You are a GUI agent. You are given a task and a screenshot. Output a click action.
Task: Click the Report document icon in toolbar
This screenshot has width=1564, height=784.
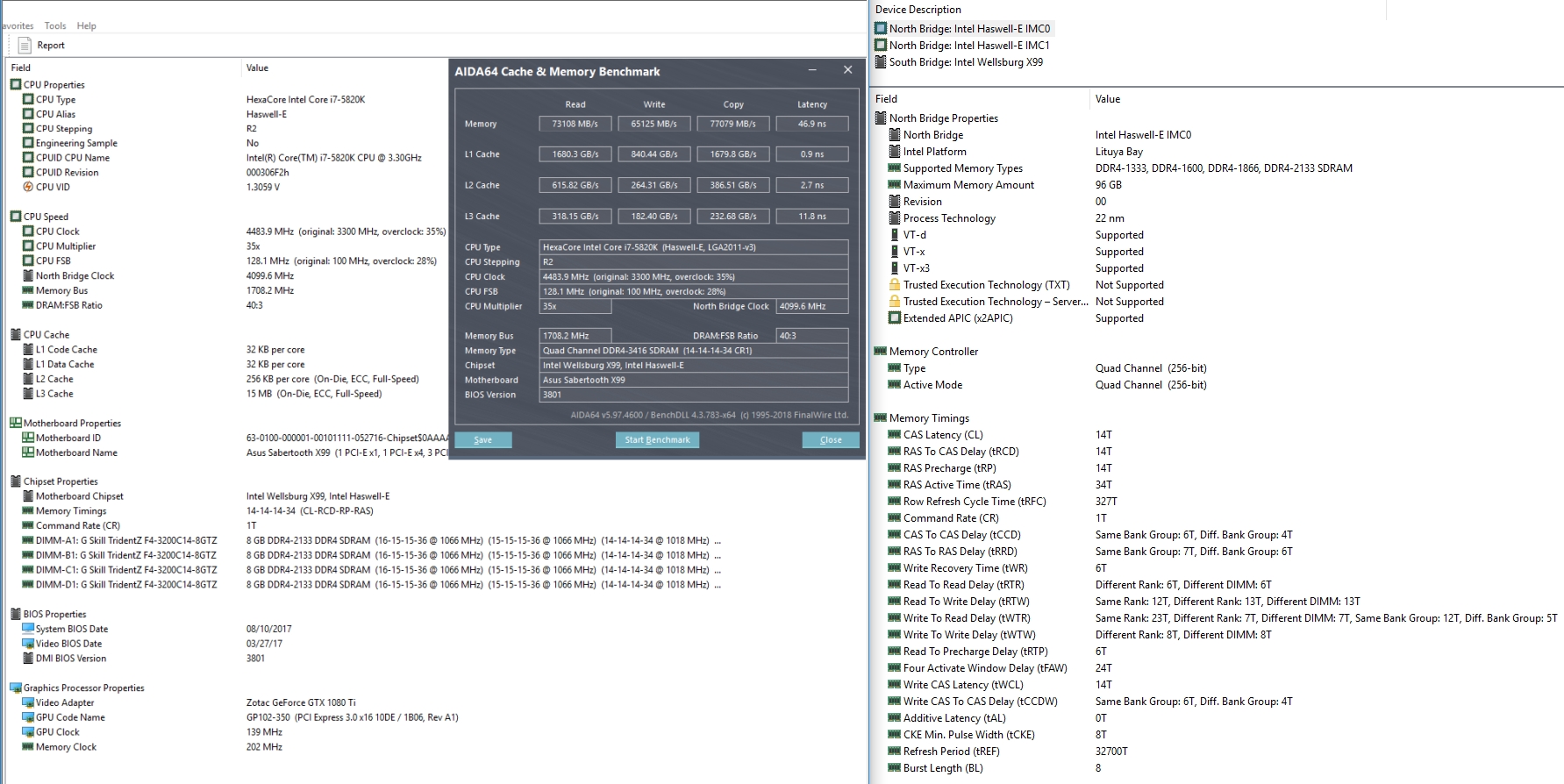pos(25,46)
